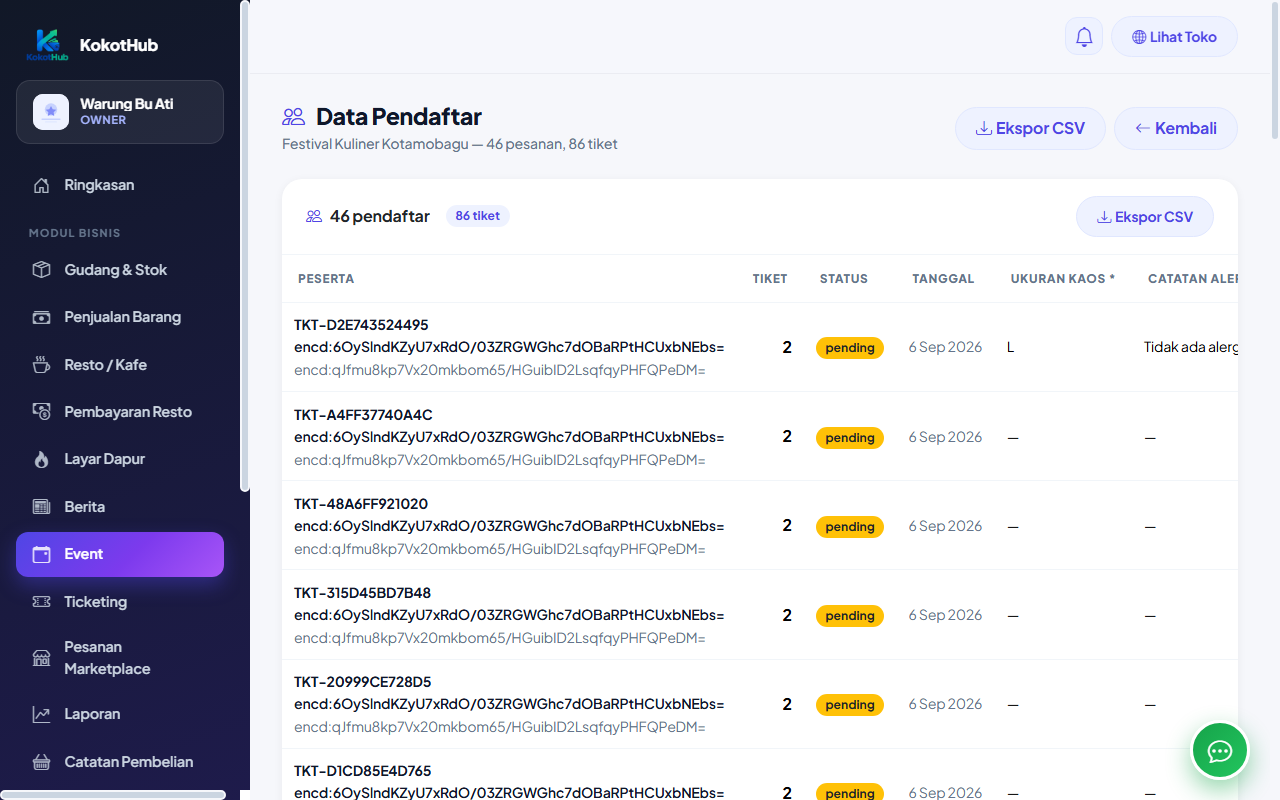Viewport: 1280px width, 800px height.
Task: Click the Pembayaran Resto icon
Action: pos(41,412)
